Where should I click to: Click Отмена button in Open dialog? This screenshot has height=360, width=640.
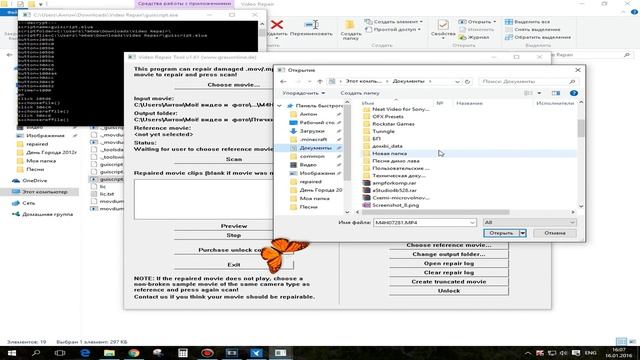pyautogui.click(x=555, y=233)
